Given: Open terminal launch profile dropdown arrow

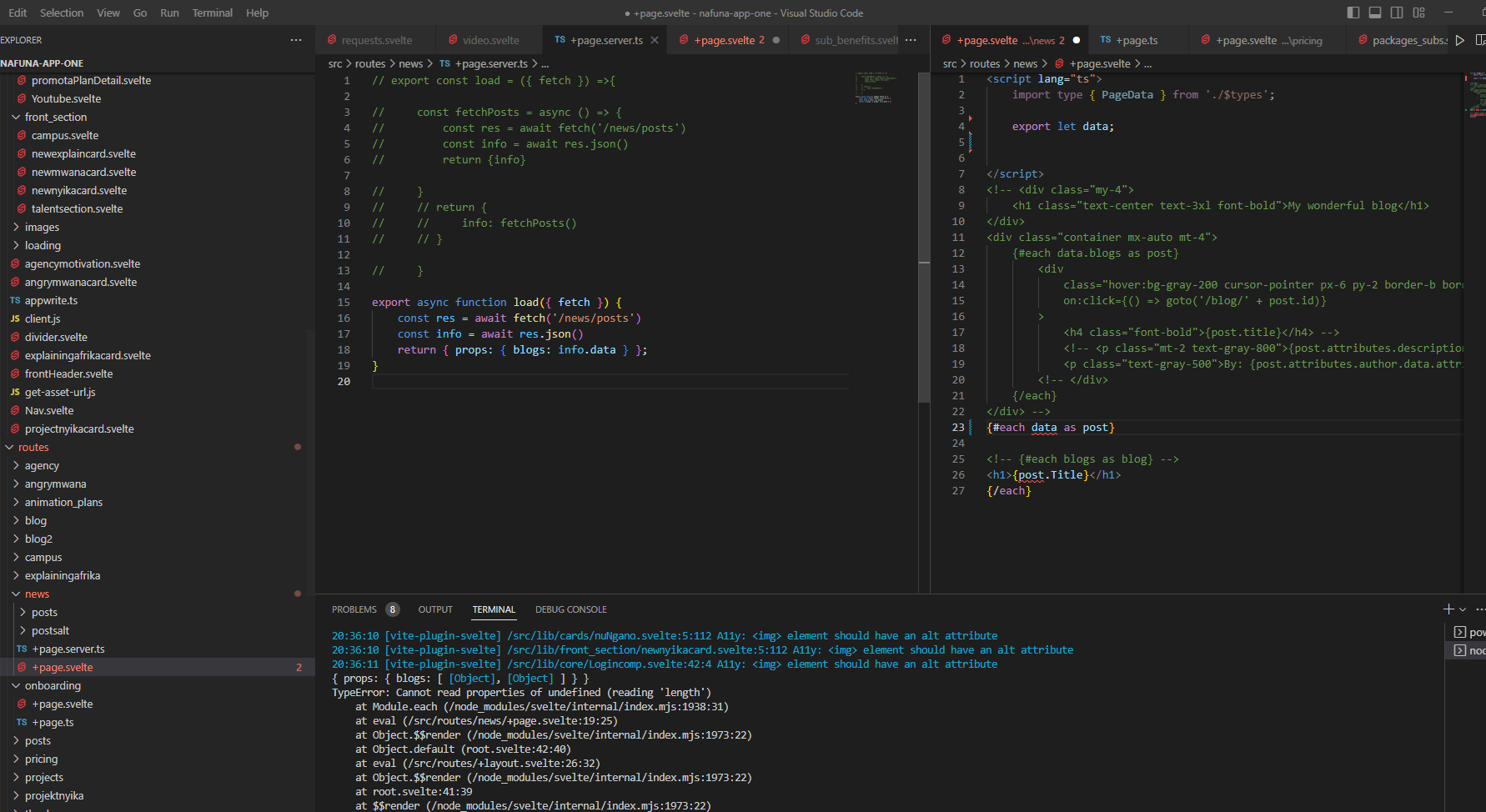Looking at the screenshot, I should (x=1463, y=609).
